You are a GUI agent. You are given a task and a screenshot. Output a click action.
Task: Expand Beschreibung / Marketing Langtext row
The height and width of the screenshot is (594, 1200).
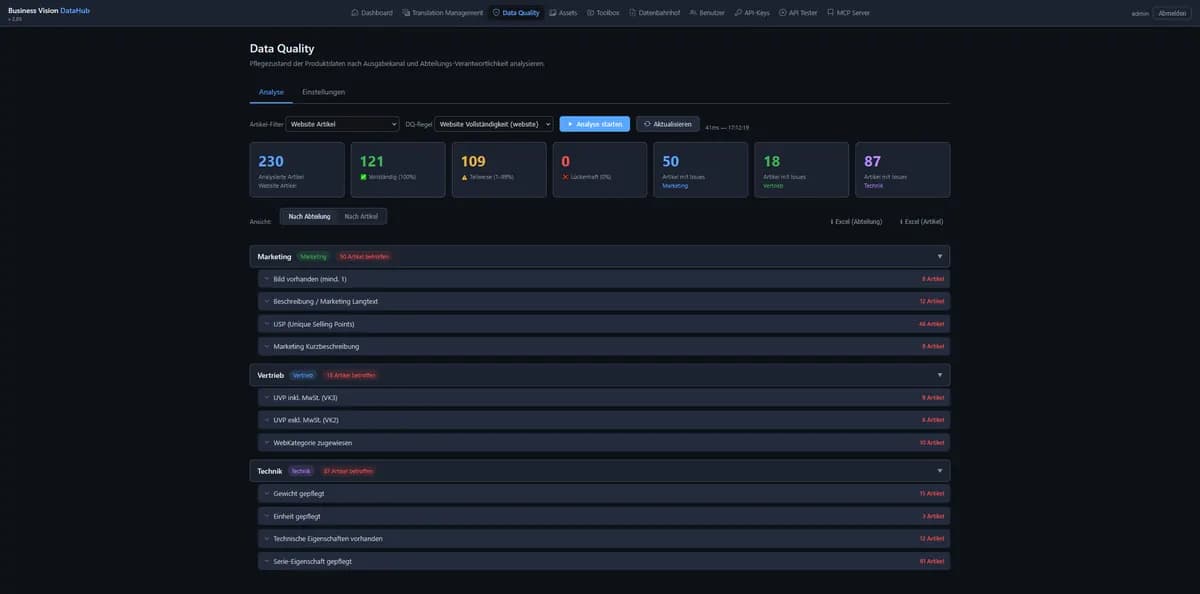click(x=604, y=301)
